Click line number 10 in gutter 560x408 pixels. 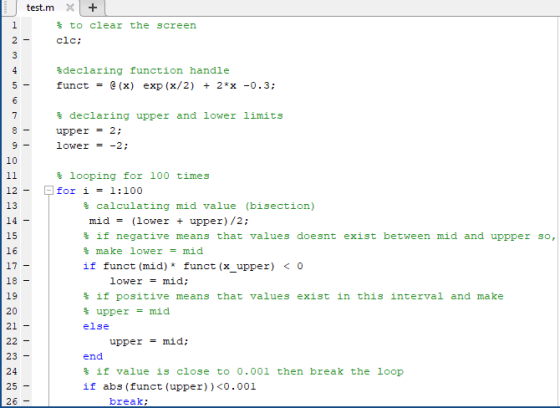coord(11,160)
